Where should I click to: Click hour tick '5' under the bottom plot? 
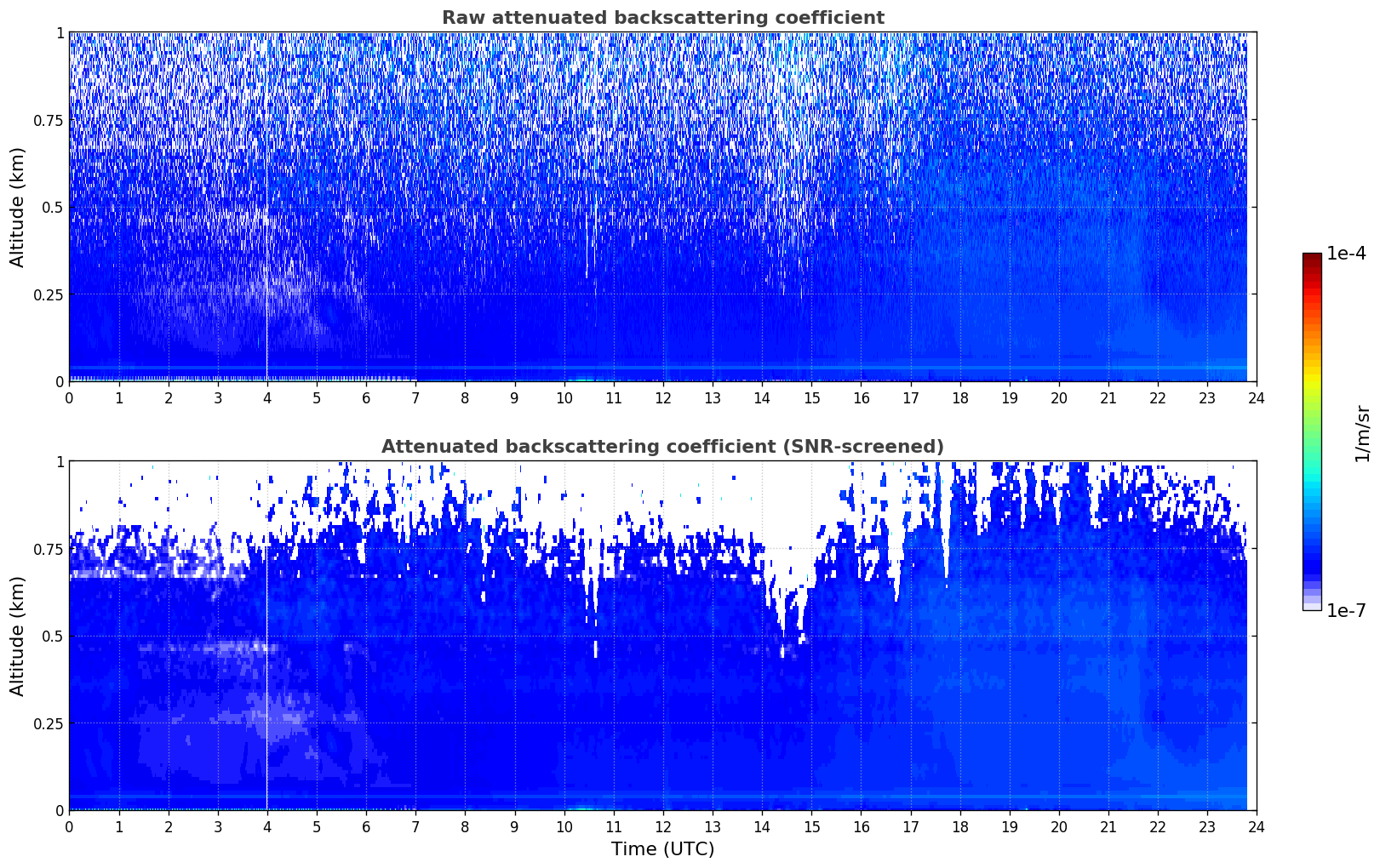point(317,826)
